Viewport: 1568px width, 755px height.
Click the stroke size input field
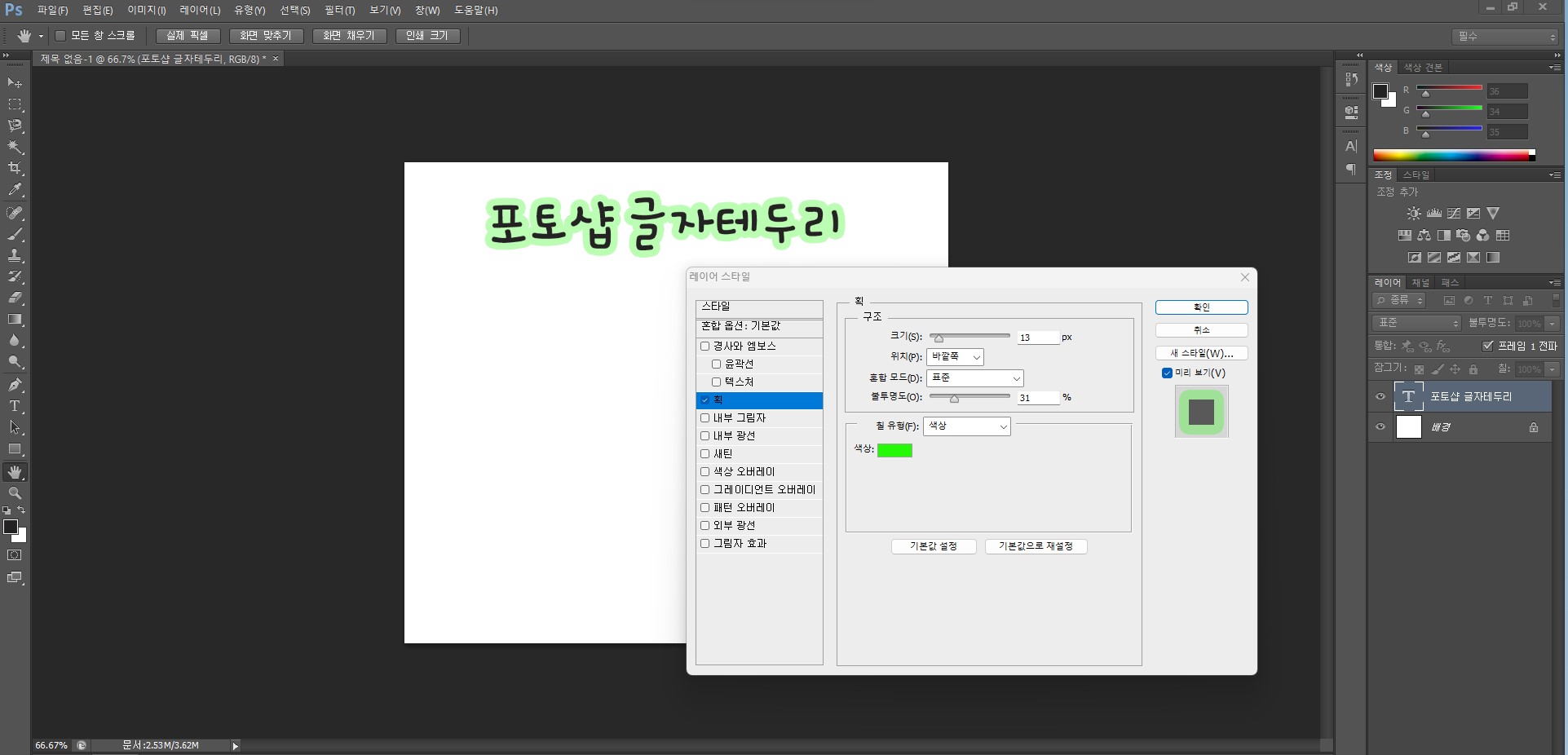pyautogui.click(x=1038, y=338)
